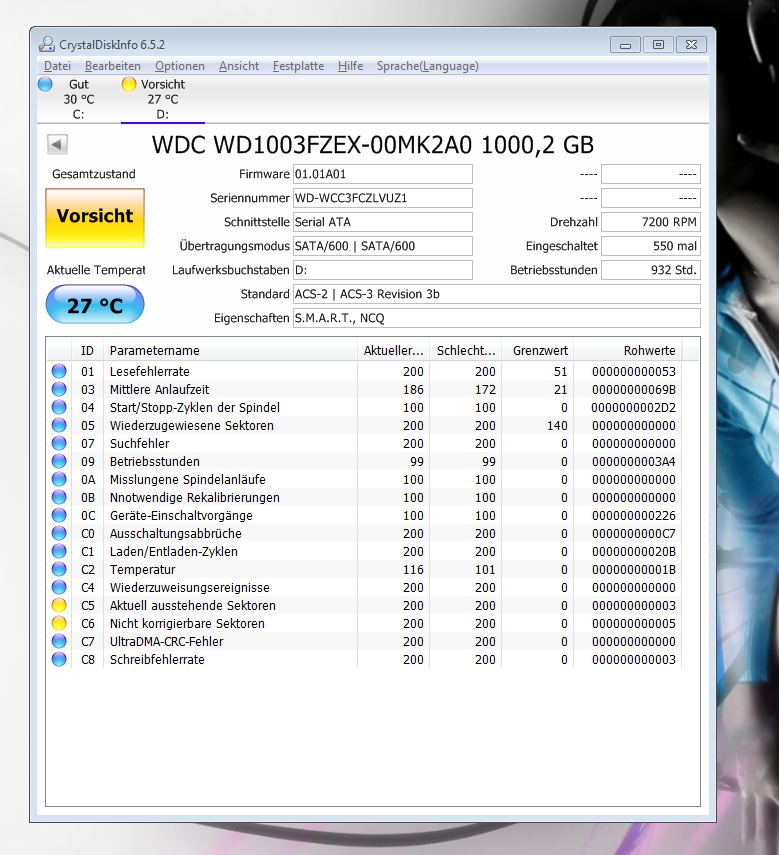
Task: Click the Schlecht... column header
Action: click(x=466, y=351)
